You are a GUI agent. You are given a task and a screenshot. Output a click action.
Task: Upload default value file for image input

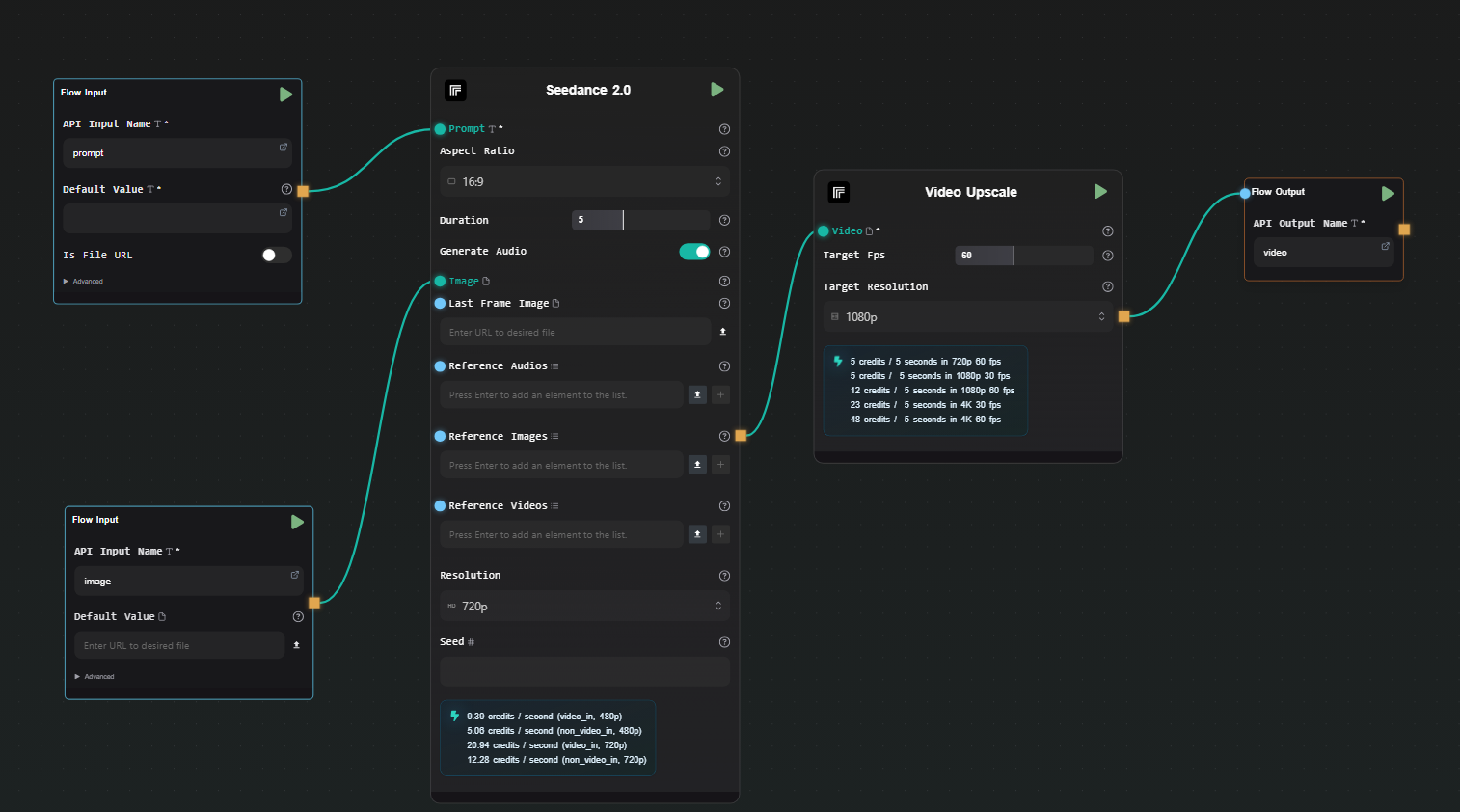pyautogui.click(x=296, y=645)
